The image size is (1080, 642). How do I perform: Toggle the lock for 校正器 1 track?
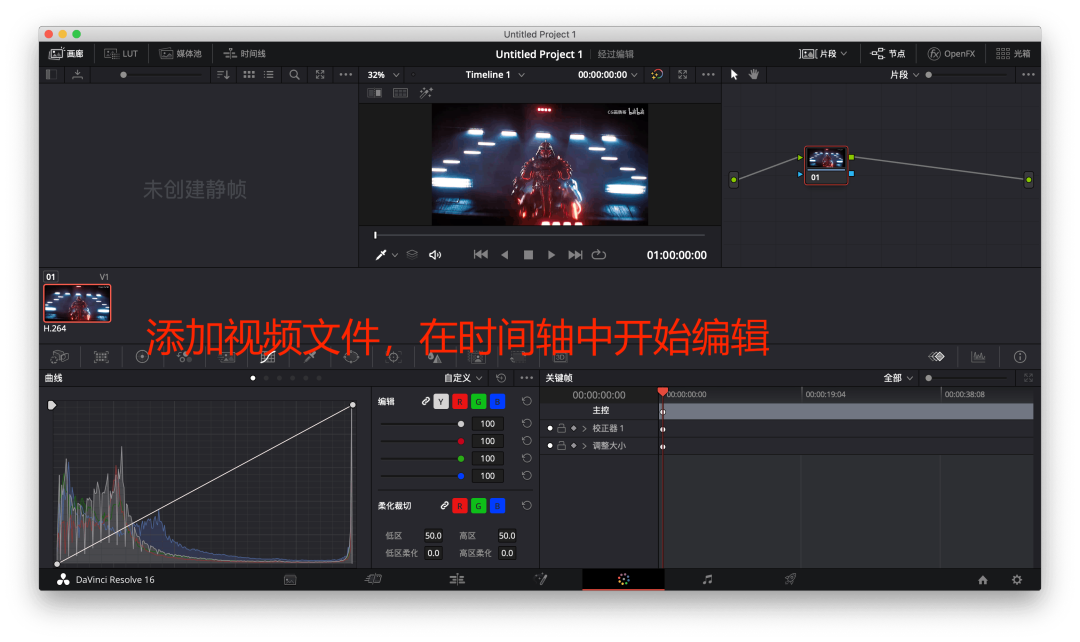[x=561, y=428]
